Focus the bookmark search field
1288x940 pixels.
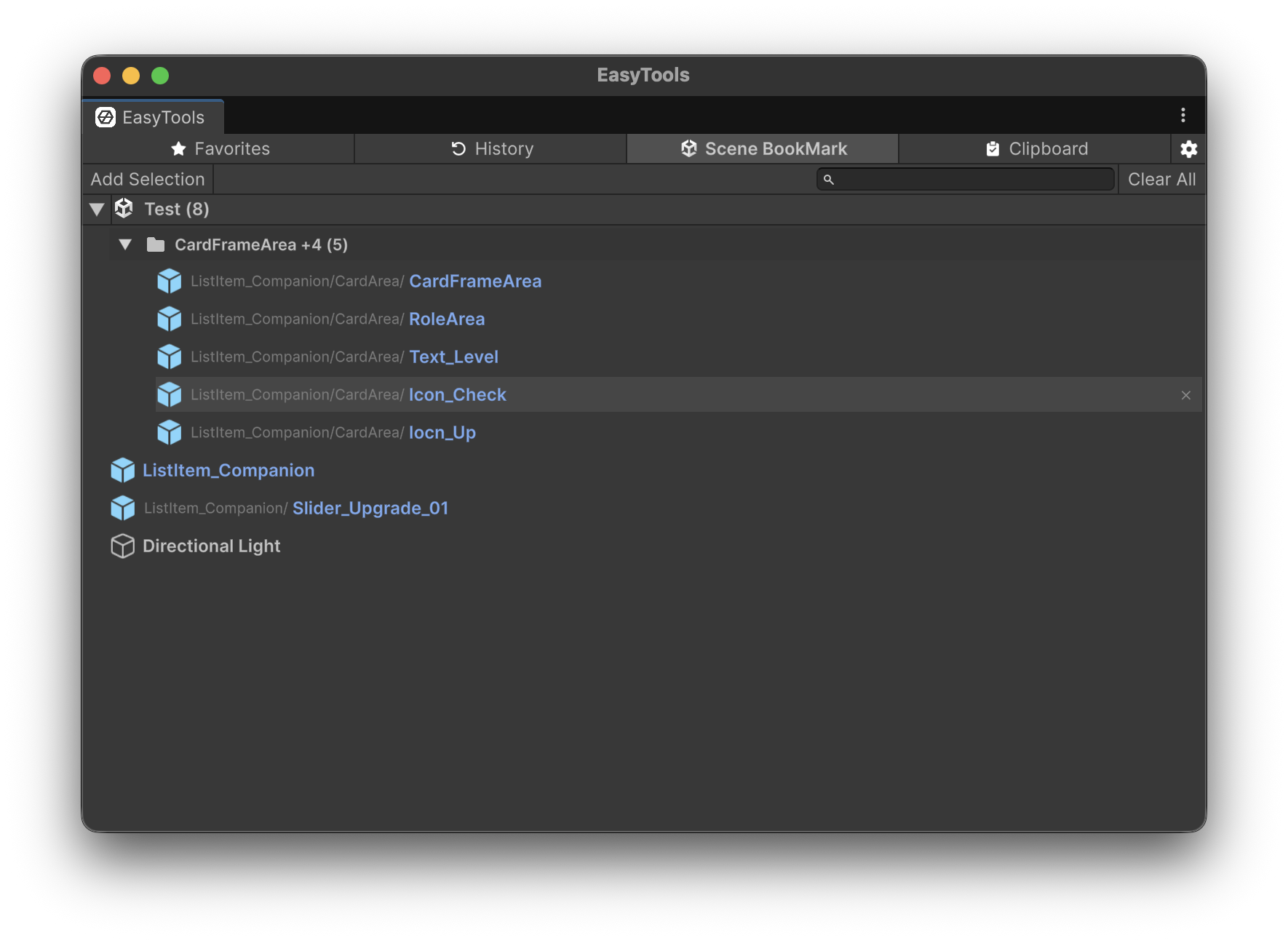(x=966, y=179)
